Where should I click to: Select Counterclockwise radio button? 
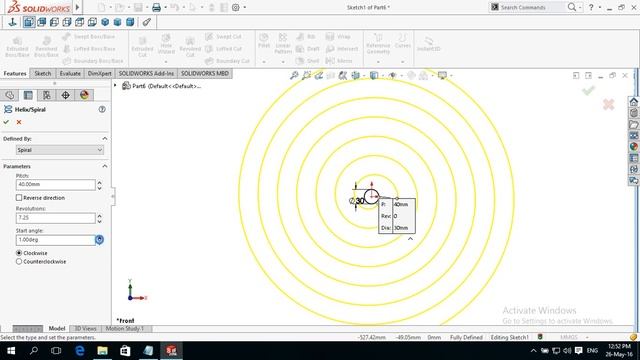pos(19,262)
